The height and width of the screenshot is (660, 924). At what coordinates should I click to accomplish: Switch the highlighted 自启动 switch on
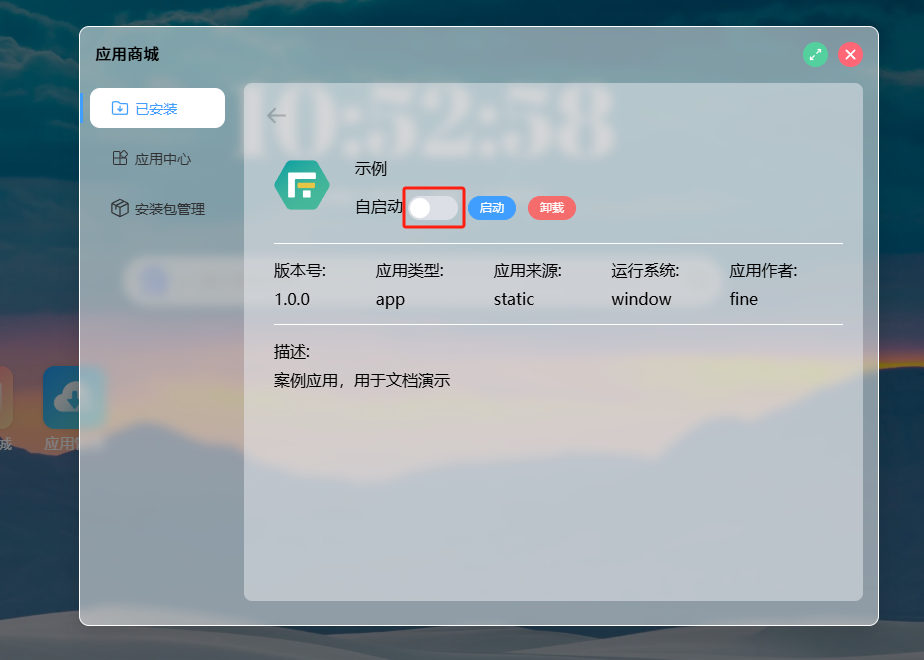433,207
